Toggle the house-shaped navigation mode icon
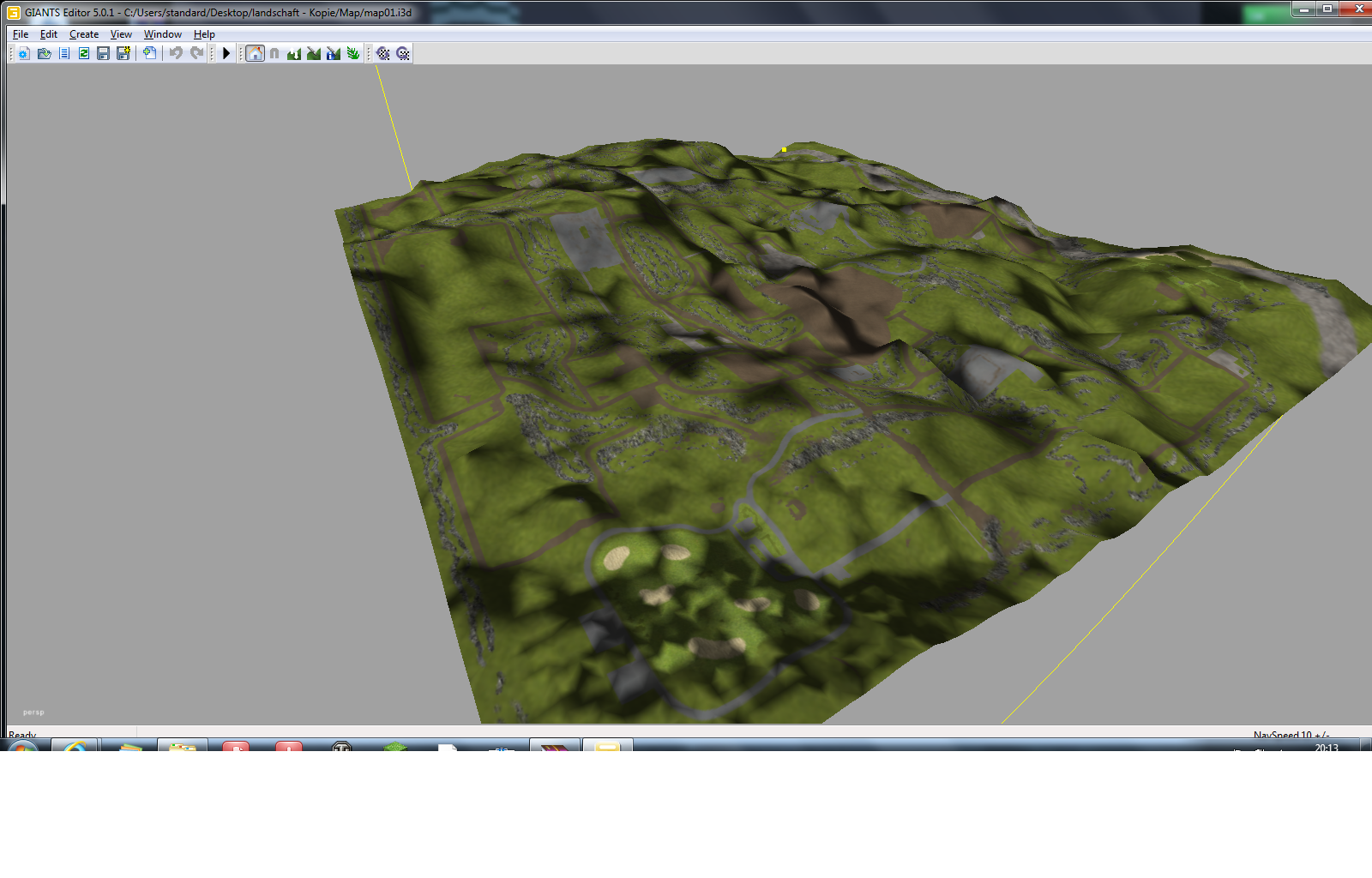Screen dimensions: 1372x878 tap(255, 53)
